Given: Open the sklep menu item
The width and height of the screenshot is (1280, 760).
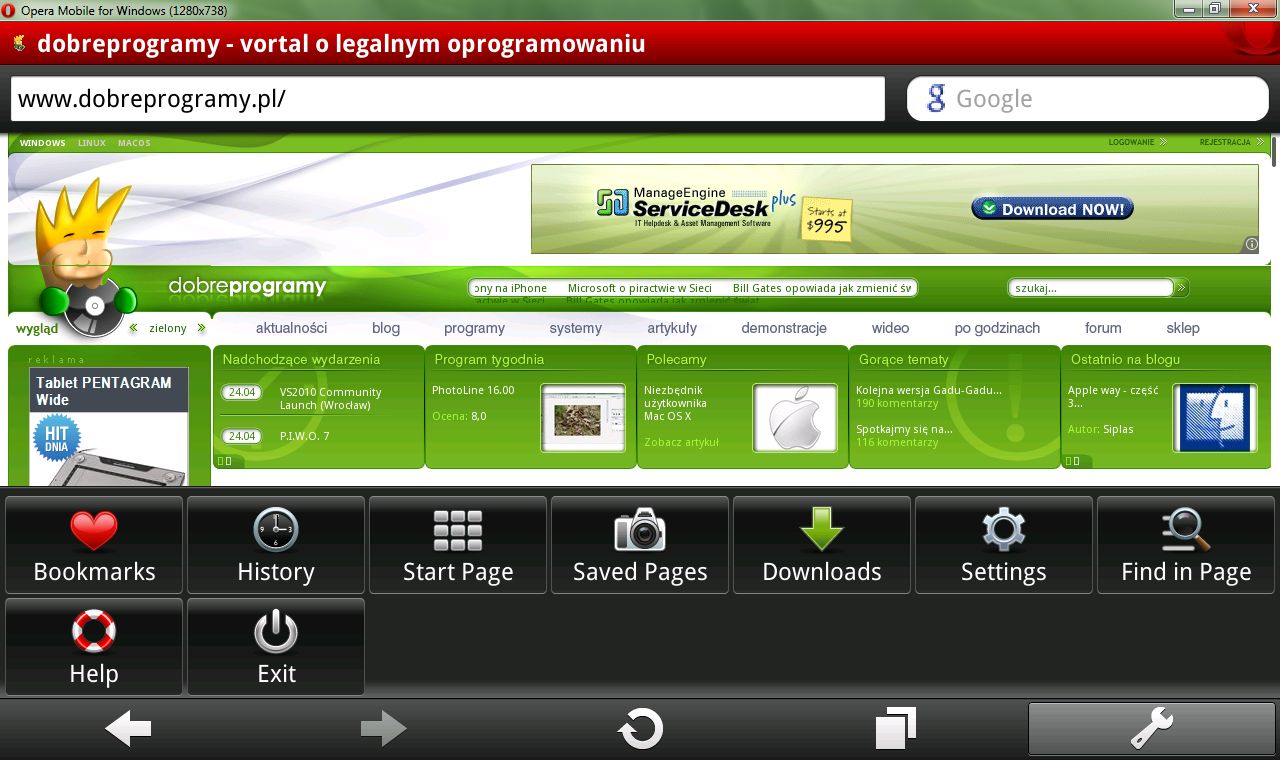Looking at the screenshot, I should (x=1183, y=328).
